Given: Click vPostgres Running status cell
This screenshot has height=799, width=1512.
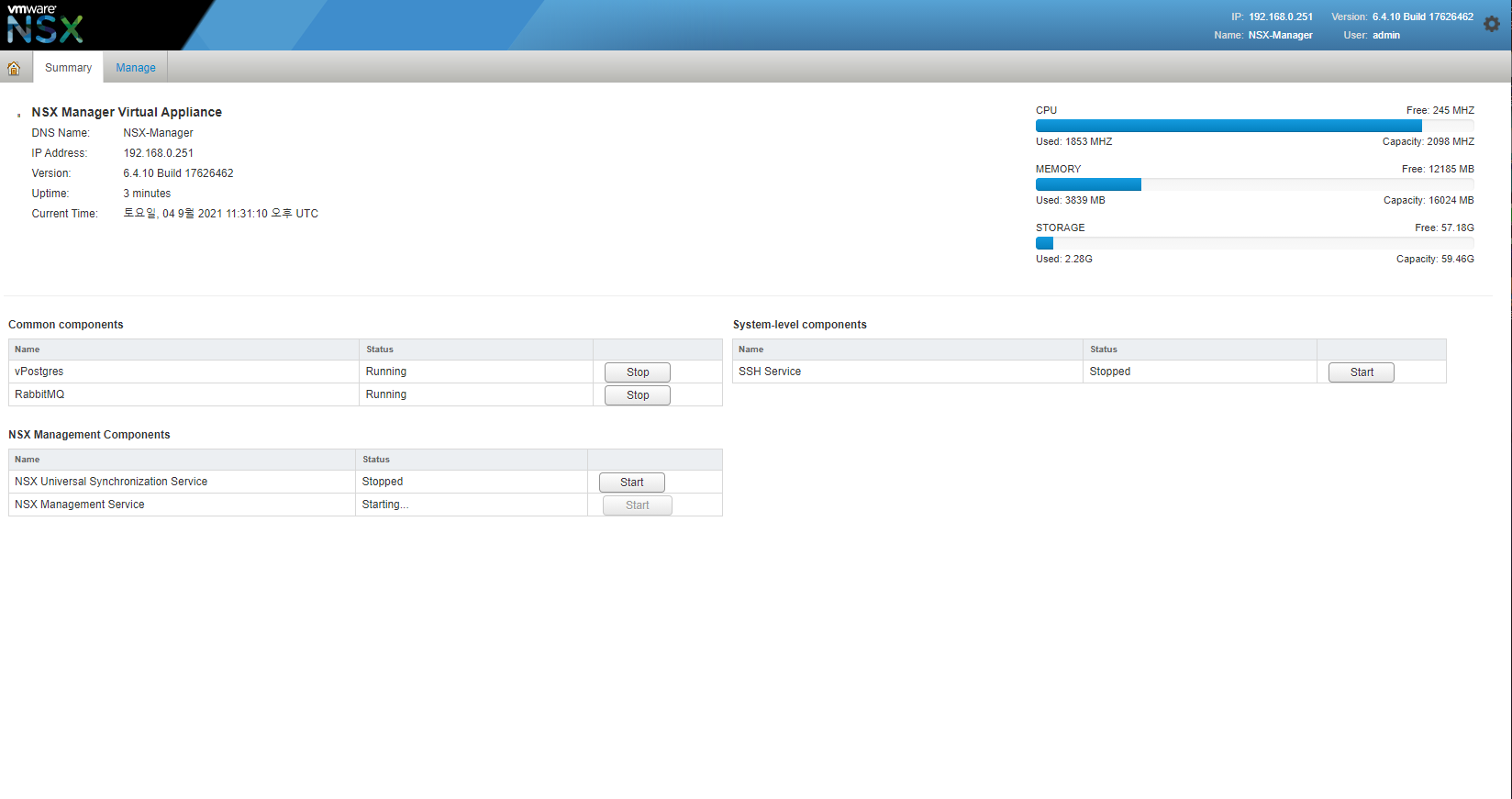Looking at the screenshot, I should point(476,372).
